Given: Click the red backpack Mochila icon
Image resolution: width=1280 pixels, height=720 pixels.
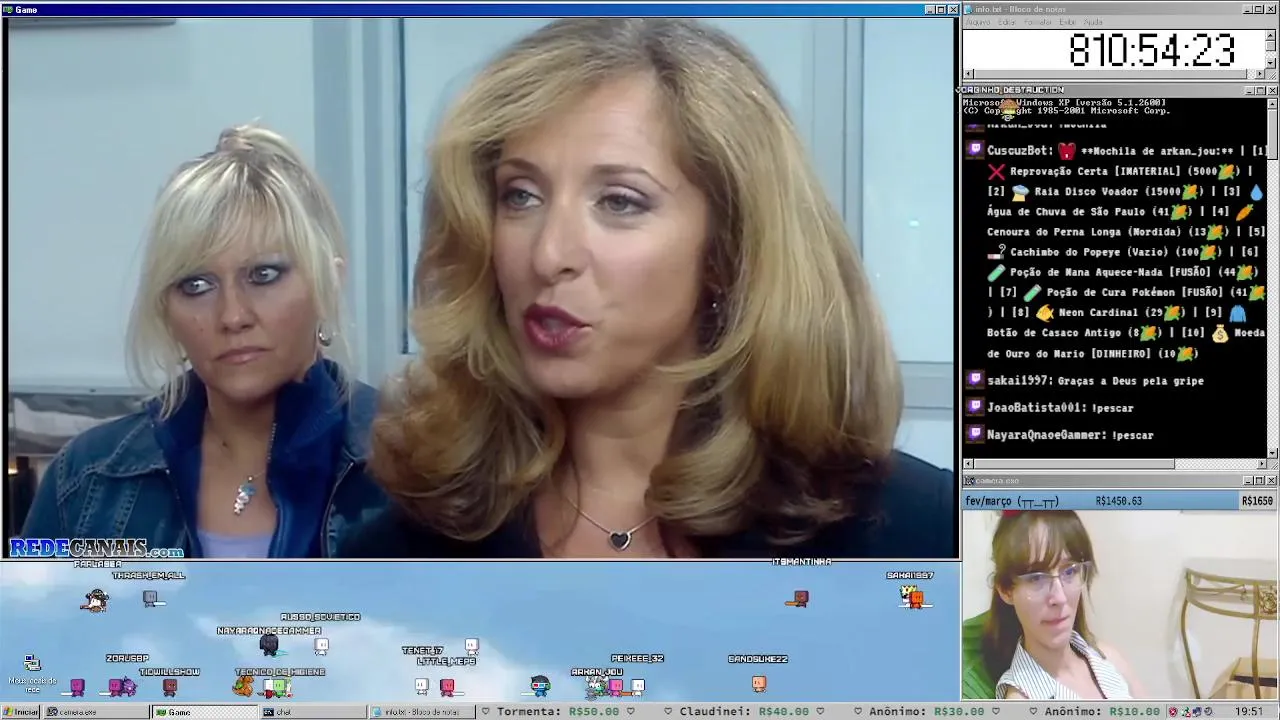Looking at the screenshot, I should [1067, 151].
